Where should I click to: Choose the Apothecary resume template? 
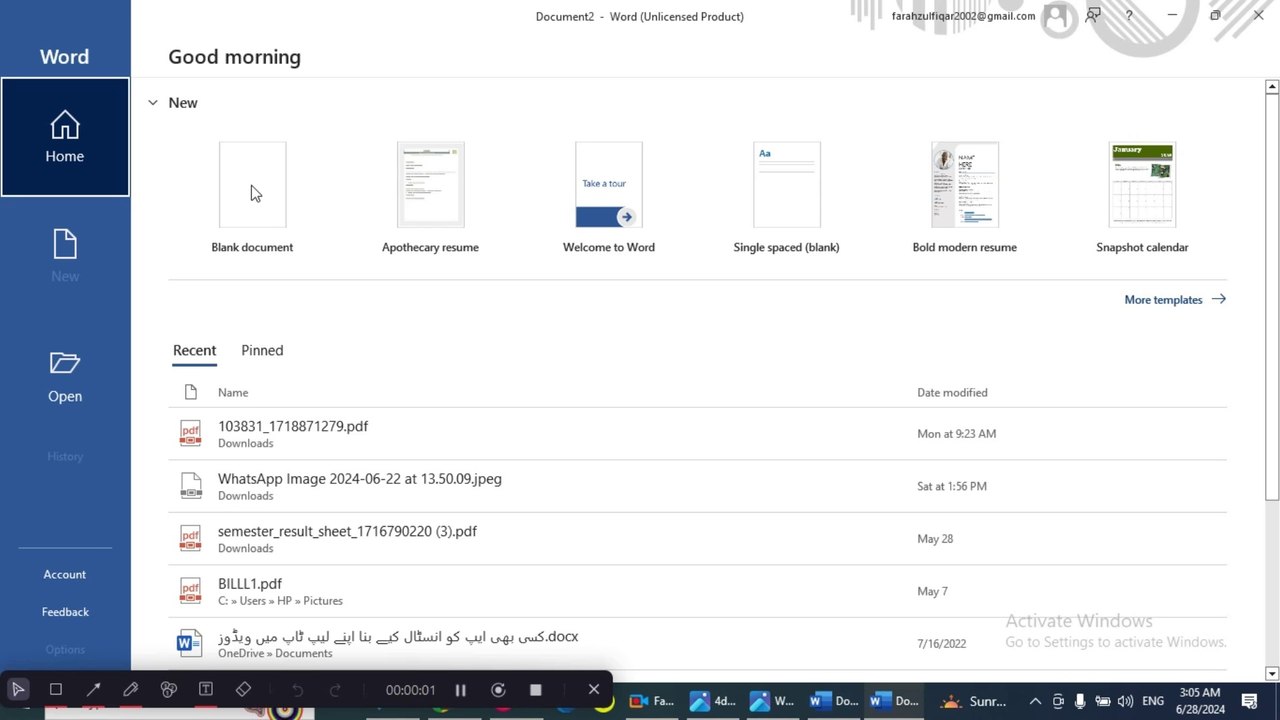point(430,198)
